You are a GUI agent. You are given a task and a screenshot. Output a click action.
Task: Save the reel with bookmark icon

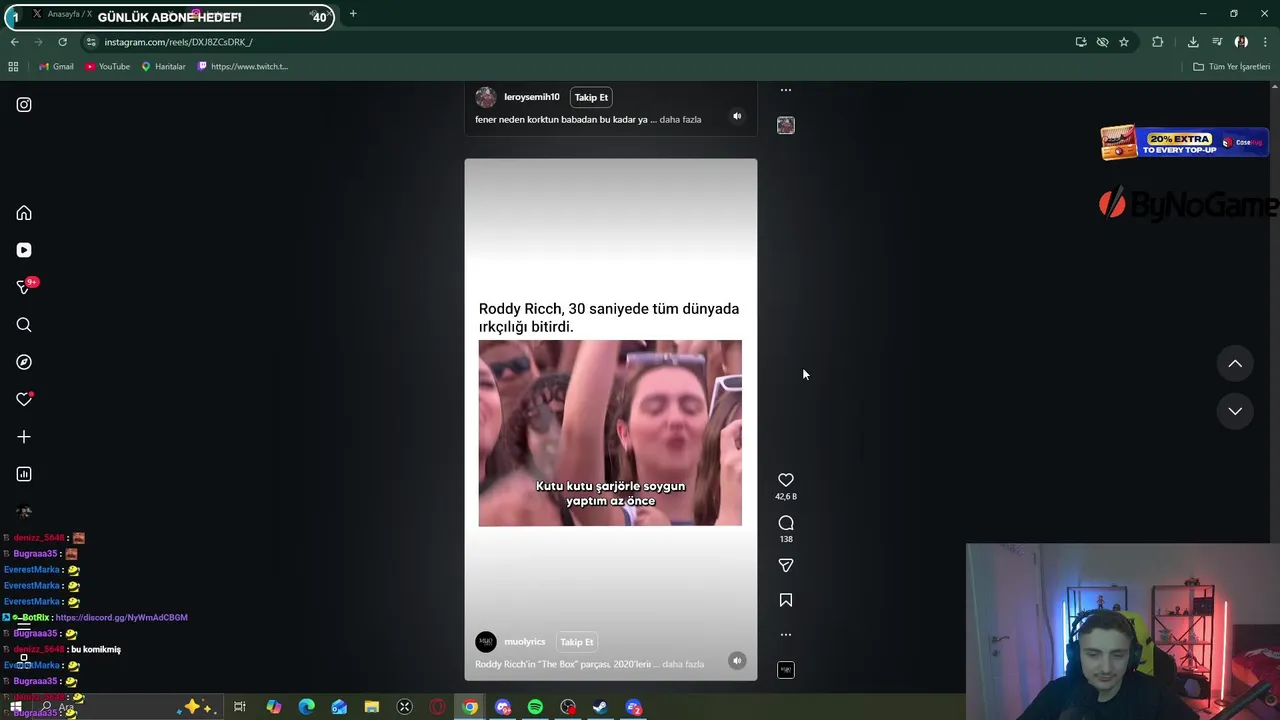786,600
